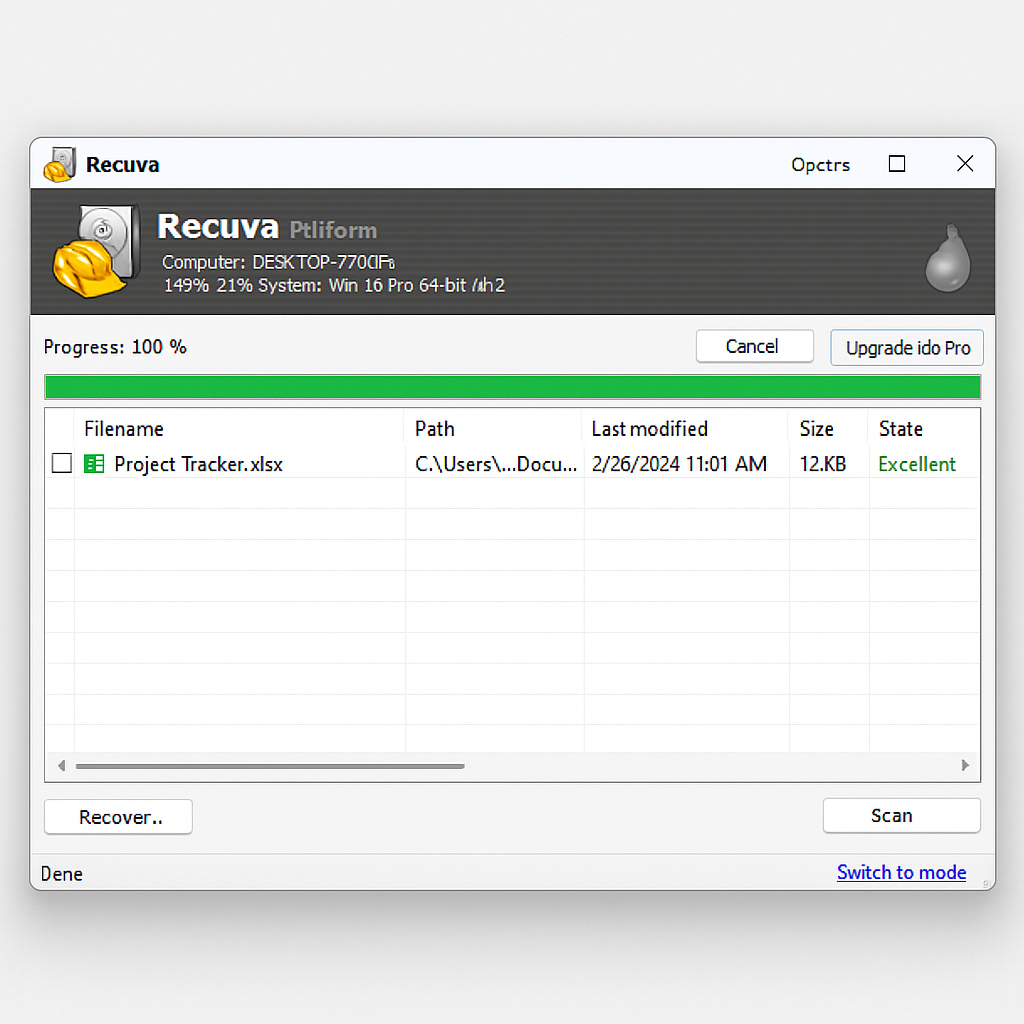Click the Excel file icon for Project Tracker.xlsx

pyautogui.click(x=94, y=464)
